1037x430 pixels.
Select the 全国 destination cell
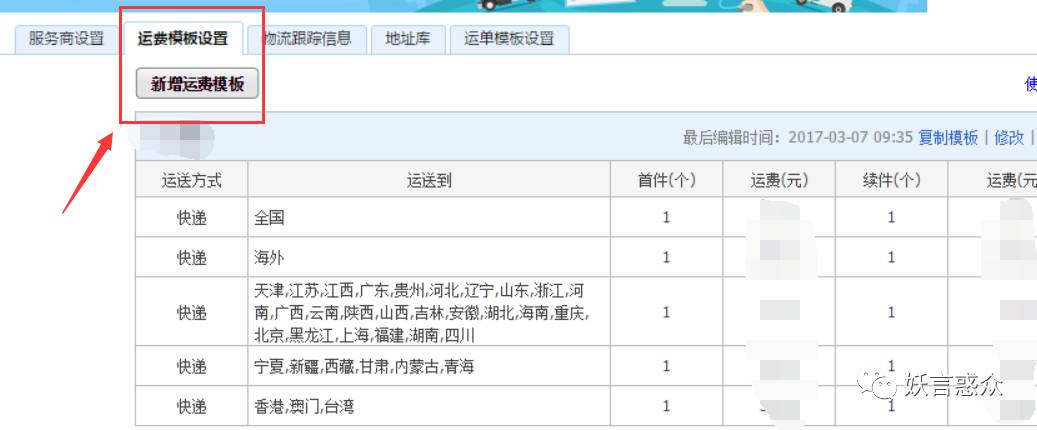click(x=270, y=218)
